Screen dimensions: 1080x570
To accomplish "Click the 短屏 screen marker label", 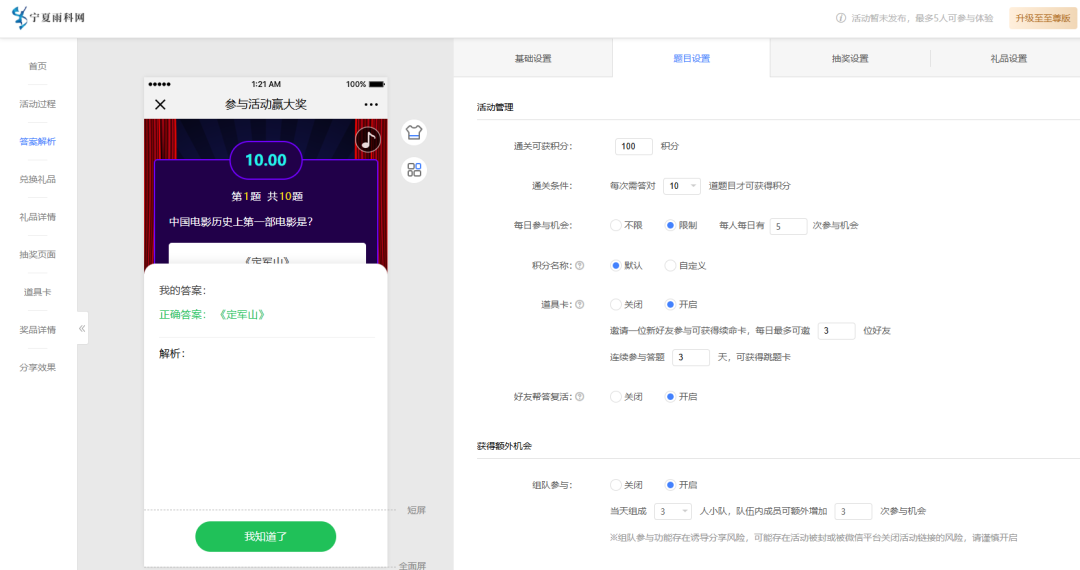I will (416, 510).
